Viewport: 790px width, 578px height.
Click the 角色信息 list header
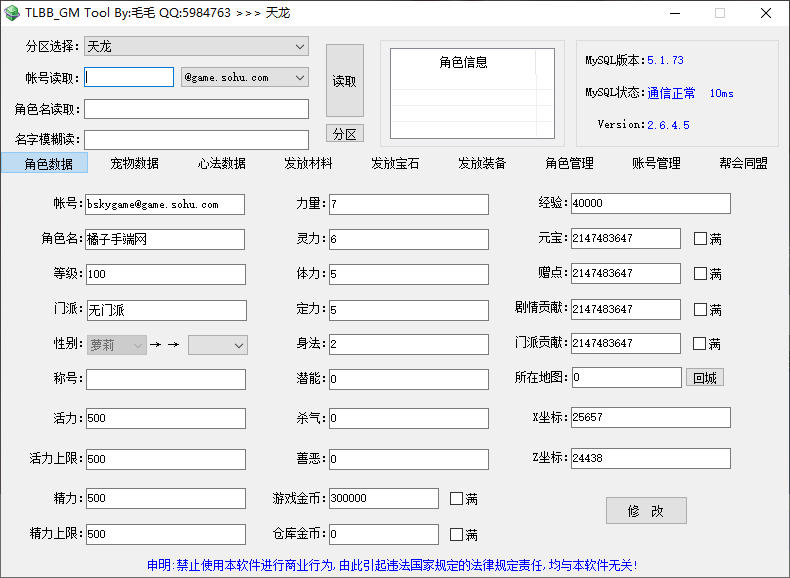point(463,62)
